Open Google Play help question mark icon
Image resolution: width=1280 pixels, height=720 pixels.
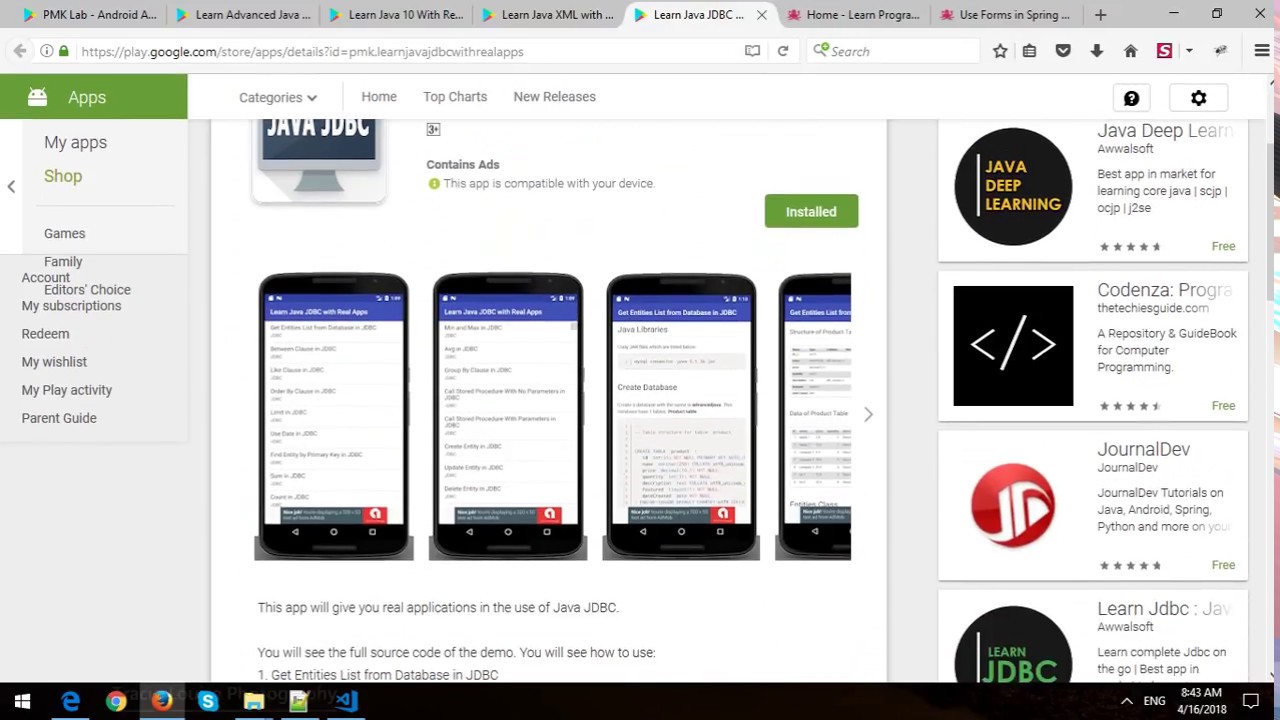coord(1131,98)
